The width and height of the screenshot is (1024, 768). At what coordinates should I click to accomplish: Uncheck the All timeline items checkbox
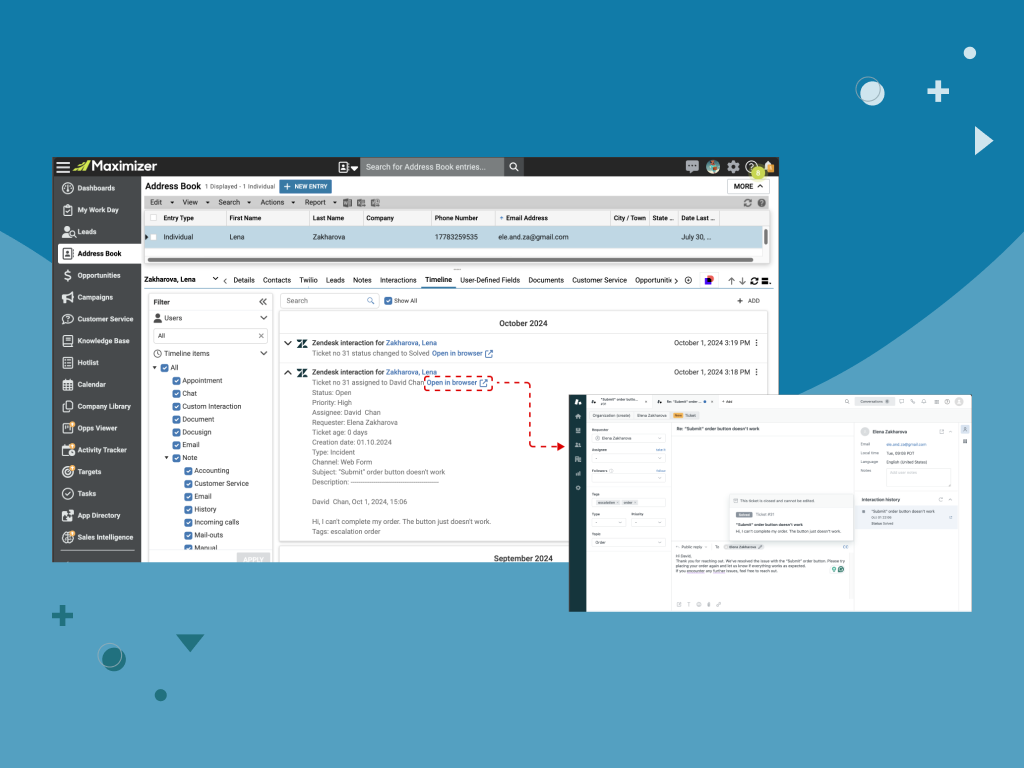(165, 368)
